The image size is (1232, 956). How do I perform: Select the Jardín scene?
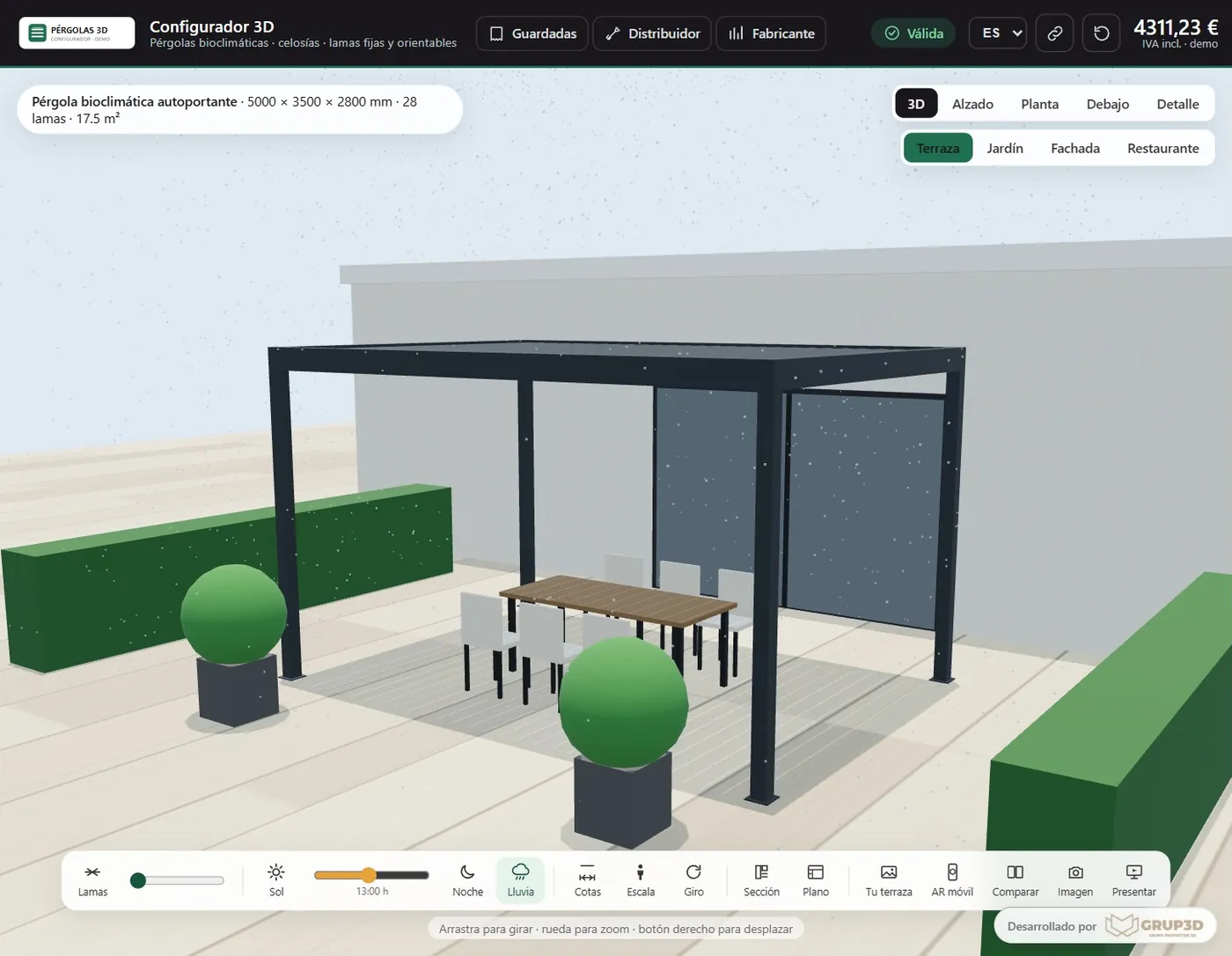pyautogui.click(x=1005, y=148)
